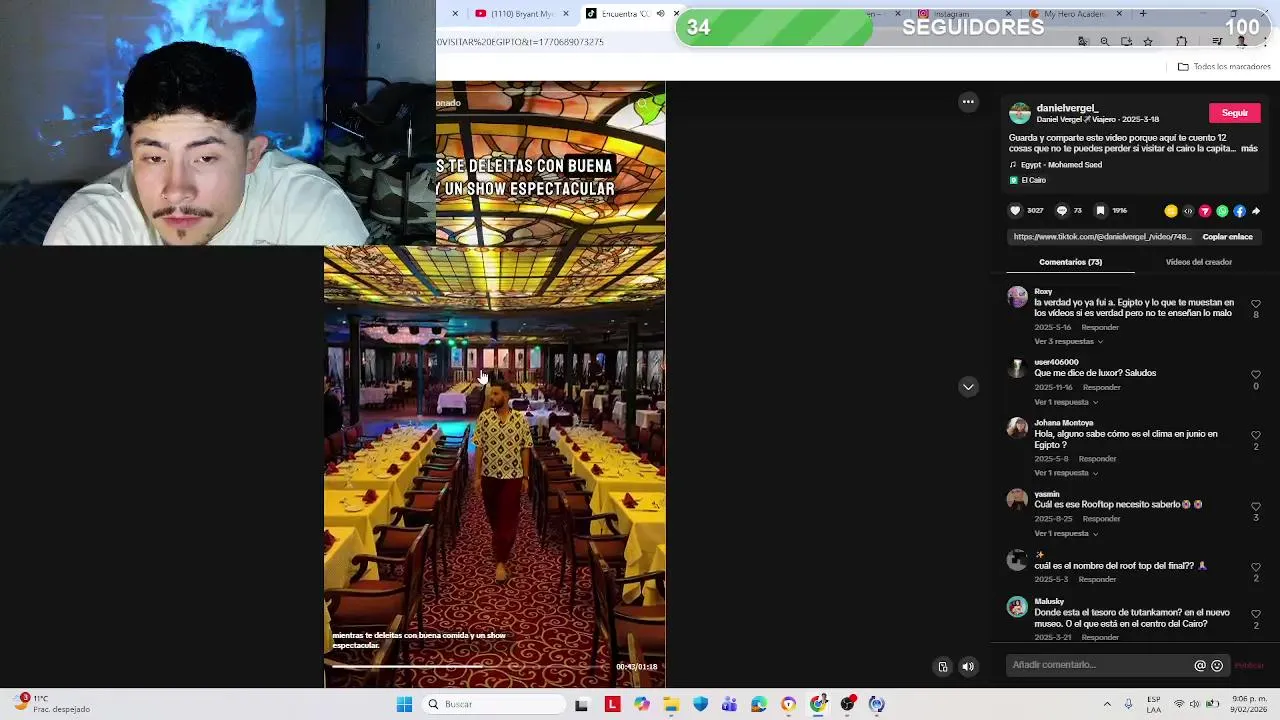Like user406000's comment about Luxor
The image size is (1280, 720).
point(1256,375)
